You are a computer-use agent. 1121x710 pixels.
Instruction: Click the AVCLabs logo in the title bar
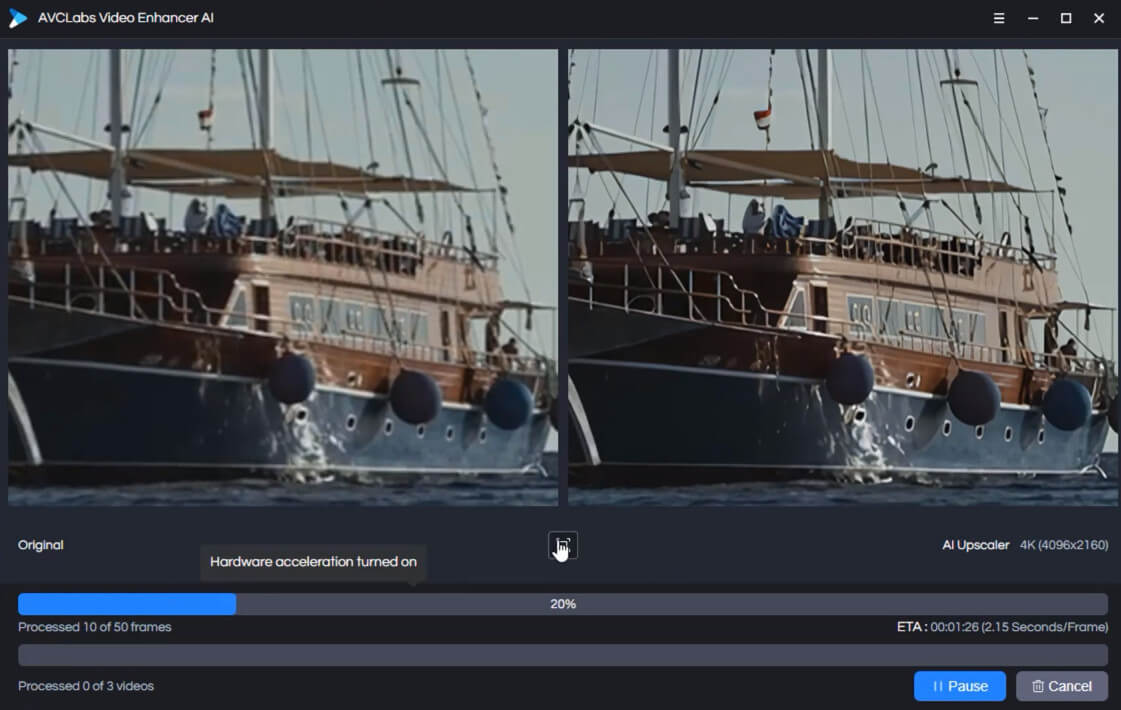click(19, 17)
